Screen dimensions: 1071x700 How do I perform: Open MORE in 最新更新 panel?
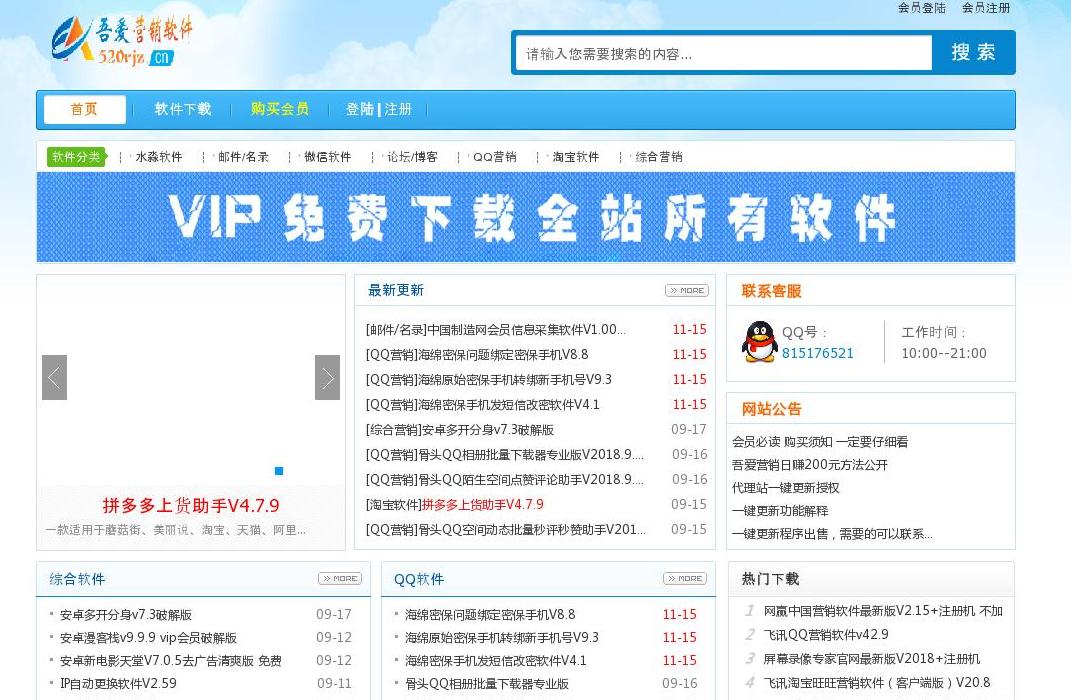coord(687,290)
